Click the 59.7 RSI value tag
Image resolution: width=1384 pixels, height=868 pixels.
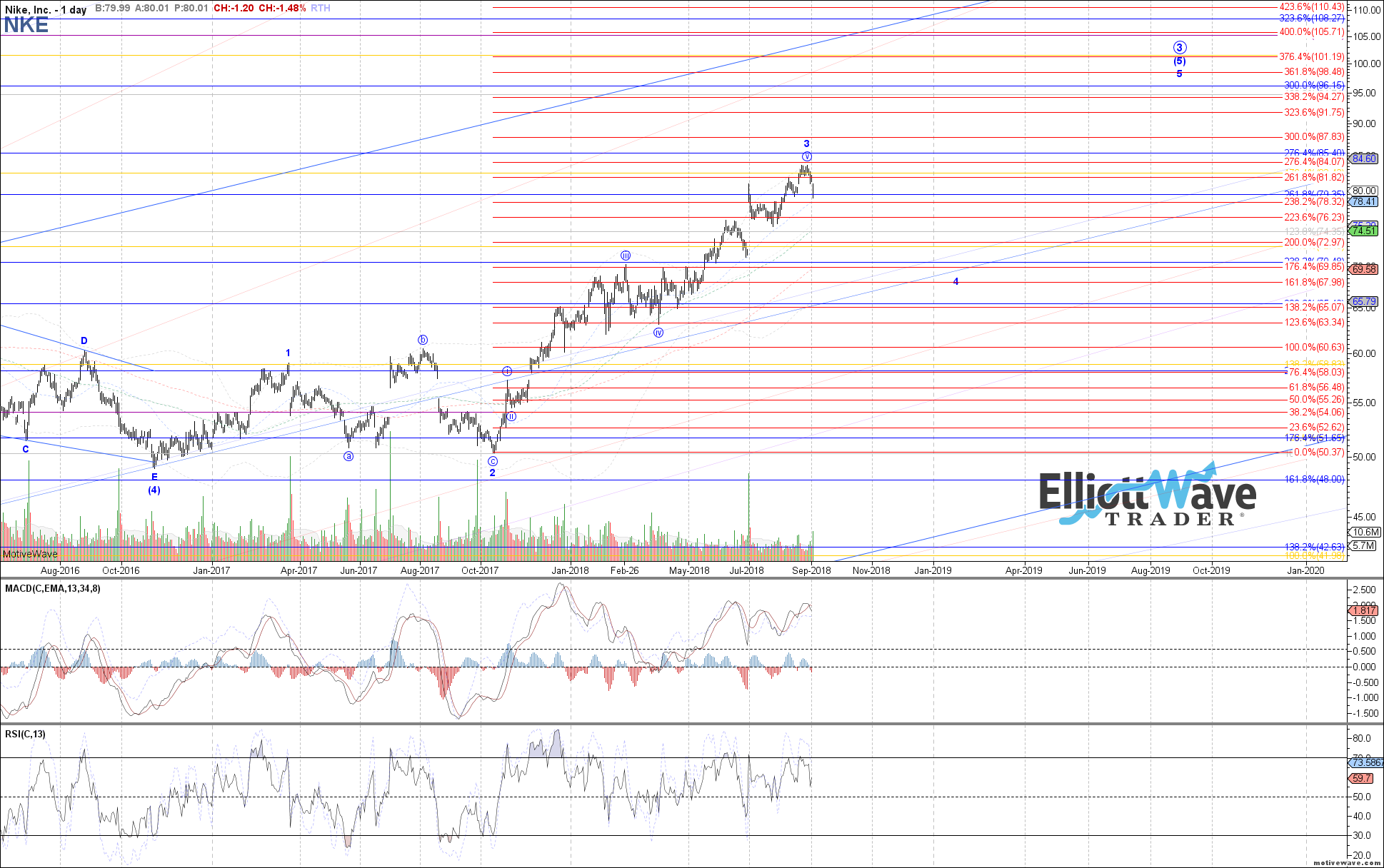1362,779
